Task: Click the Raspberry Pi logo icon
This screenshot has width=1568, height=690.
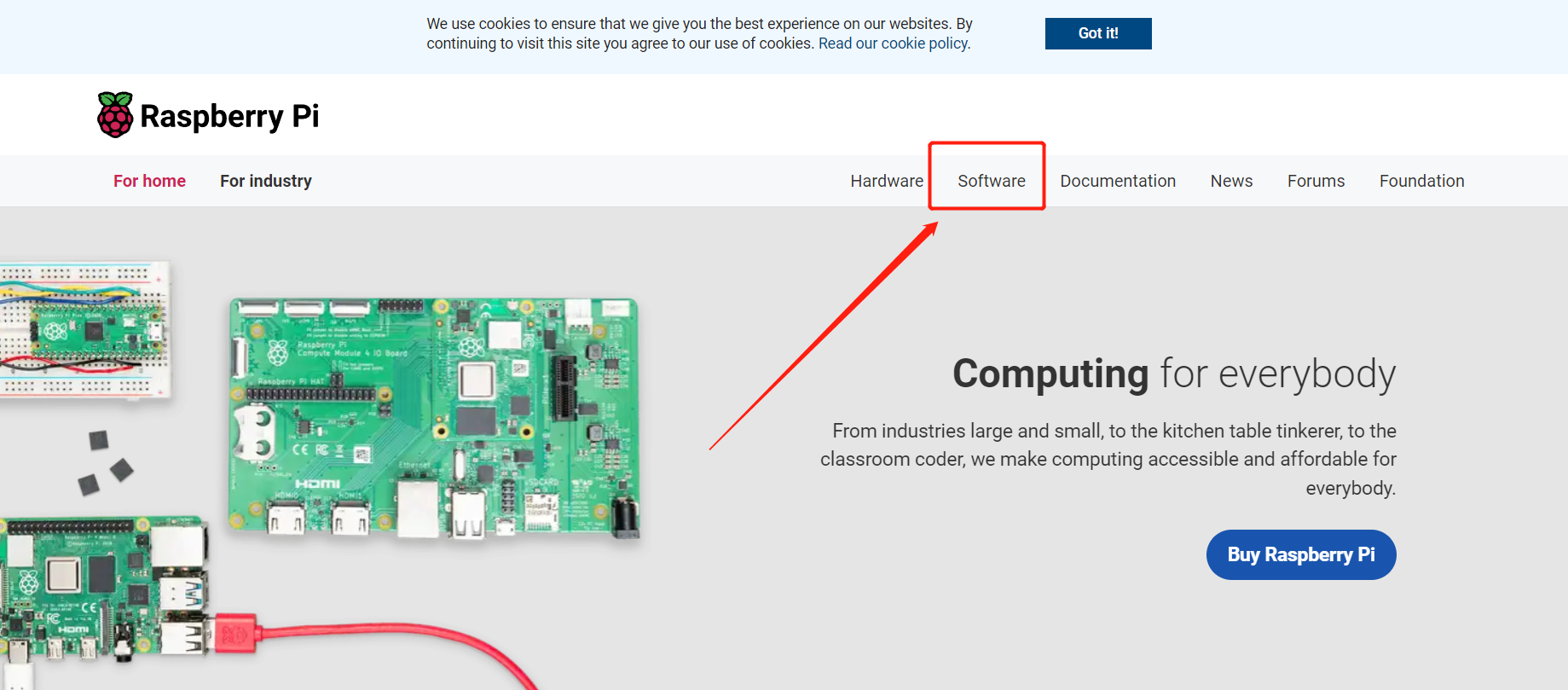Action: [x=115, y=115]
